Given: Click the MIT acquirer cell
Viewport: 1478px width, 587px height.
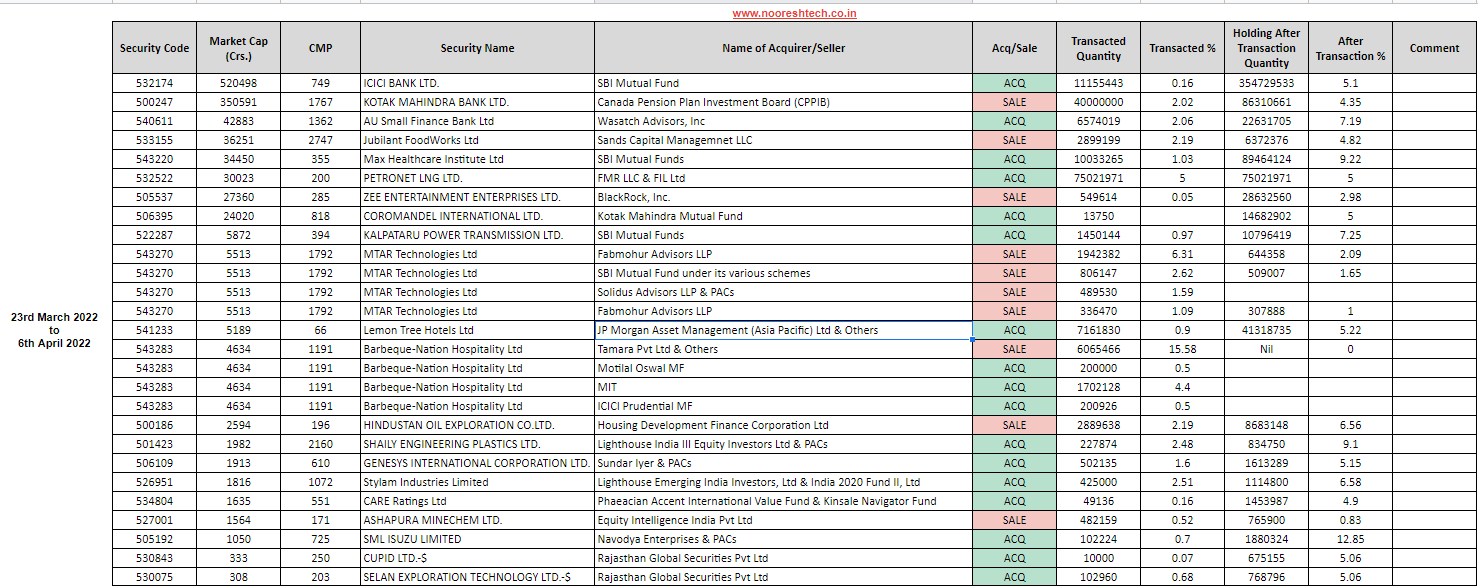Looking at the screenshot, I should click(x=783, y=387).
